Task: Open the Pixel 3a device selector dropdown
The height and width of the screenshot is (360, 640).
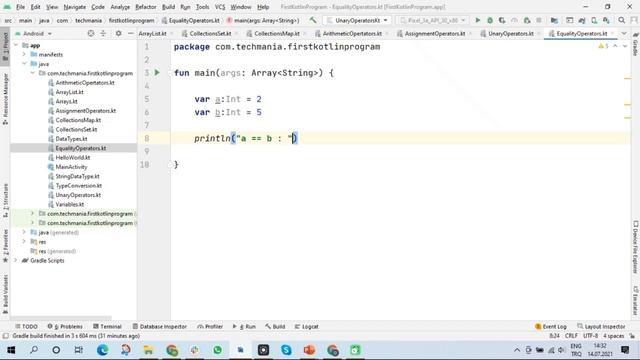Action: [x=432, y=20]
